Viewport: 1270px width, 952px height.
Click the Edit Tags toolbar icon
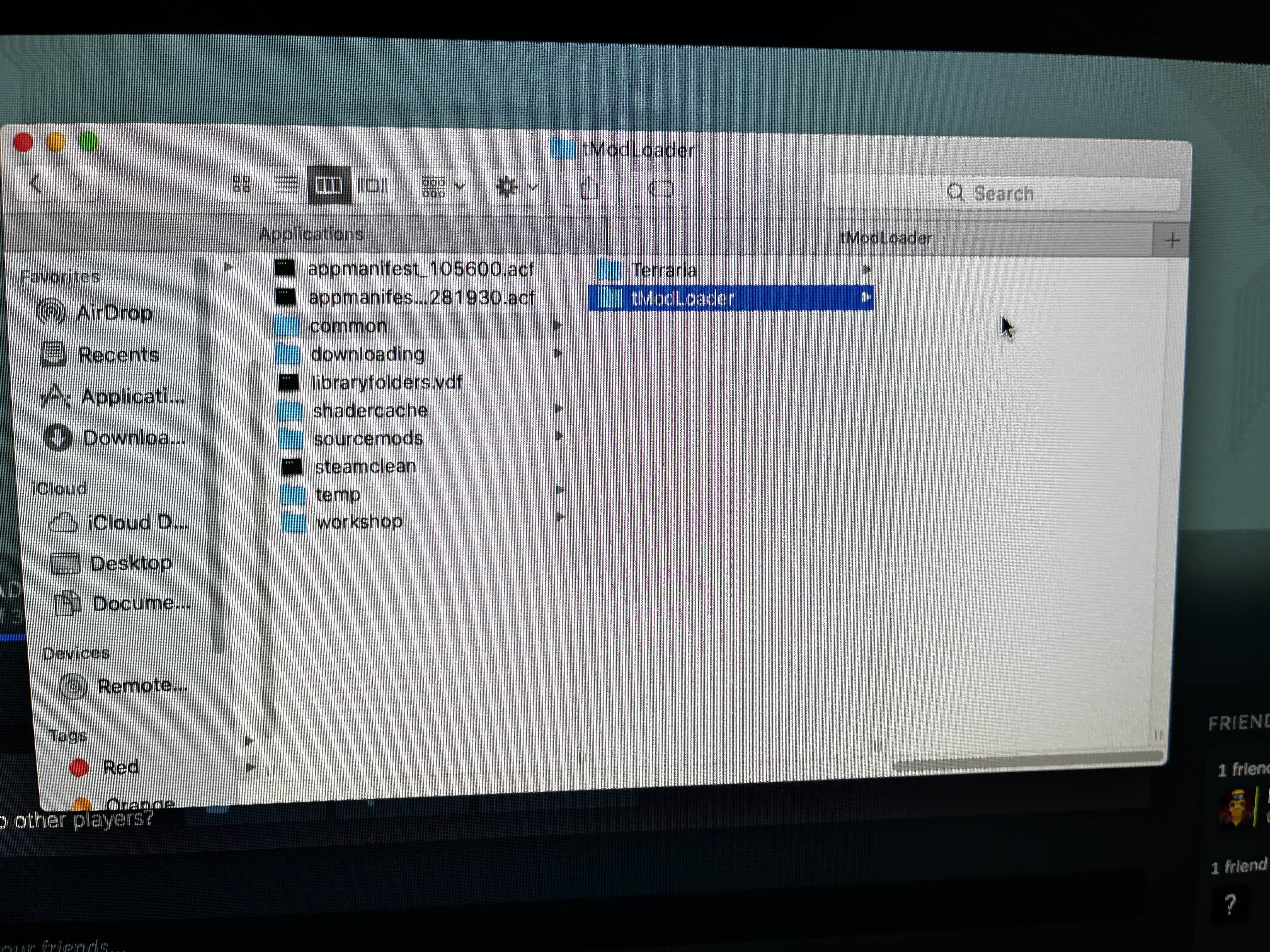pos(660,188)
